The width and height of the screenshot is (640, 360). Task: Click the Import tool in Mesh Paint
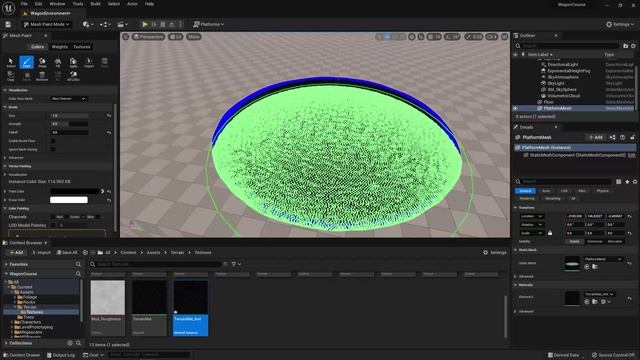[89, 62]
